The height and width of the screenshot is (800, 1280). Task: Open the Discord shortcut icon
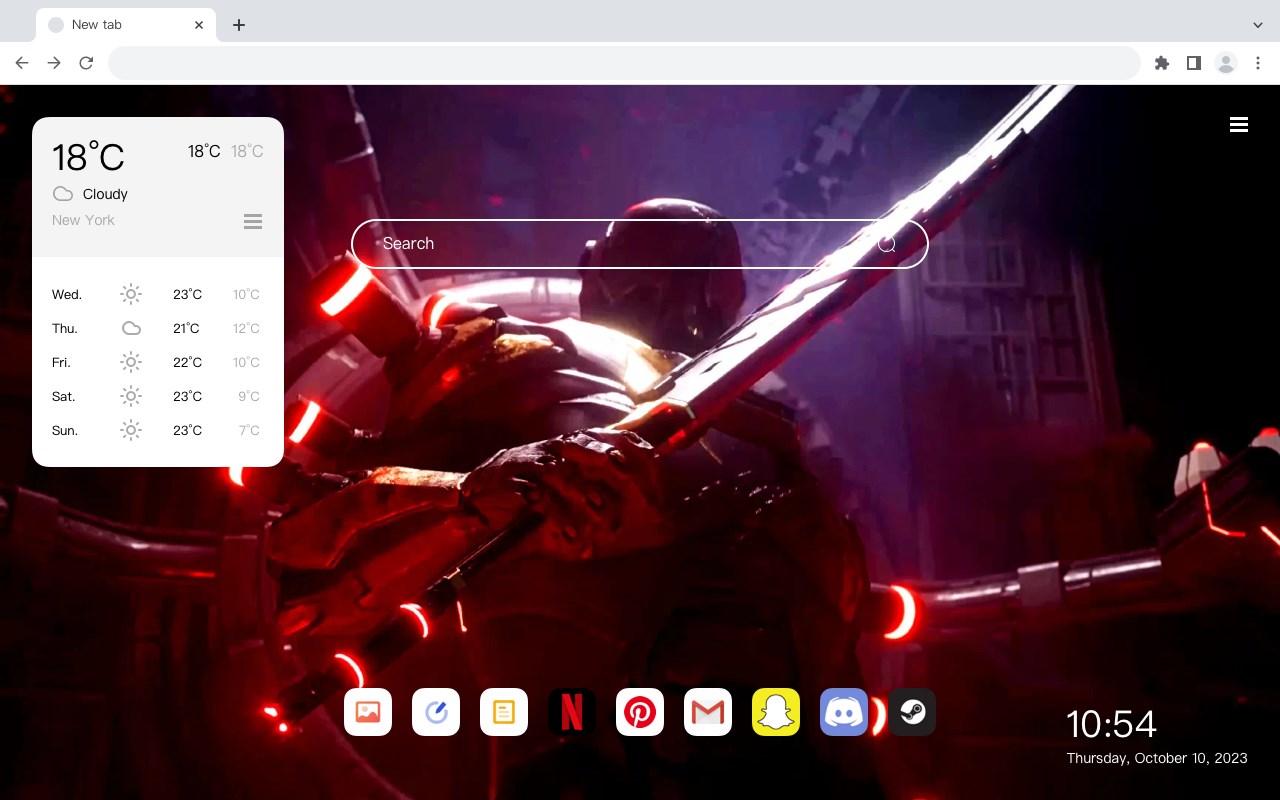[x=844, y=712]
